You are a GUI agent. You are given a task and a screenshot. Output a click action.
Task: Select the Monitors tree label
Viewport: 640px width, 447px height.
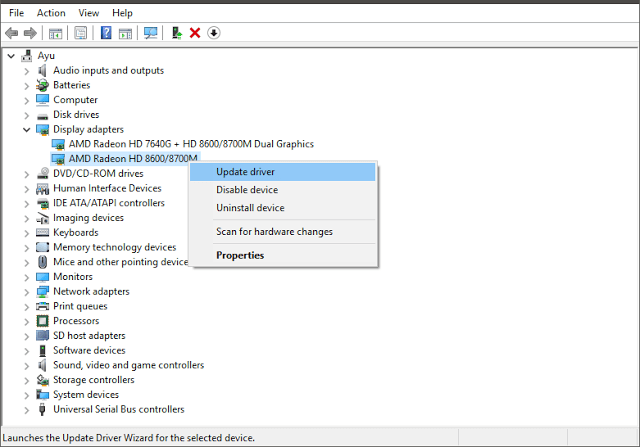(73, 276)
